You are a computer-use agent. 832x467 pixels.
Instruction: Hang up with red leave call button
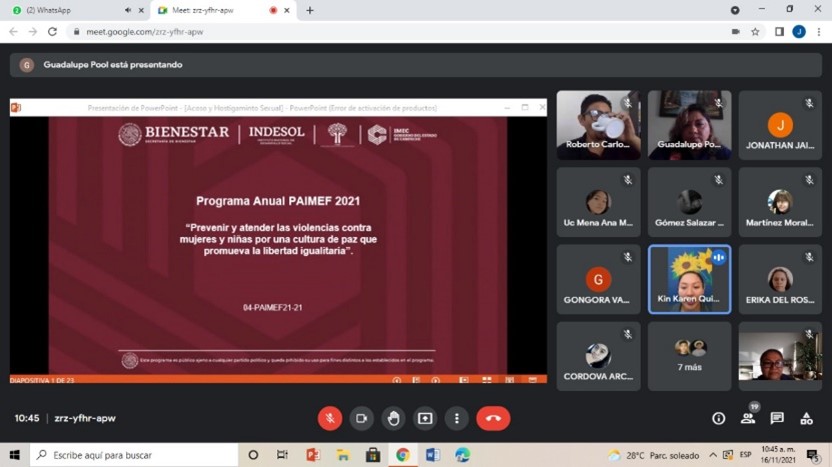point(493,418)
